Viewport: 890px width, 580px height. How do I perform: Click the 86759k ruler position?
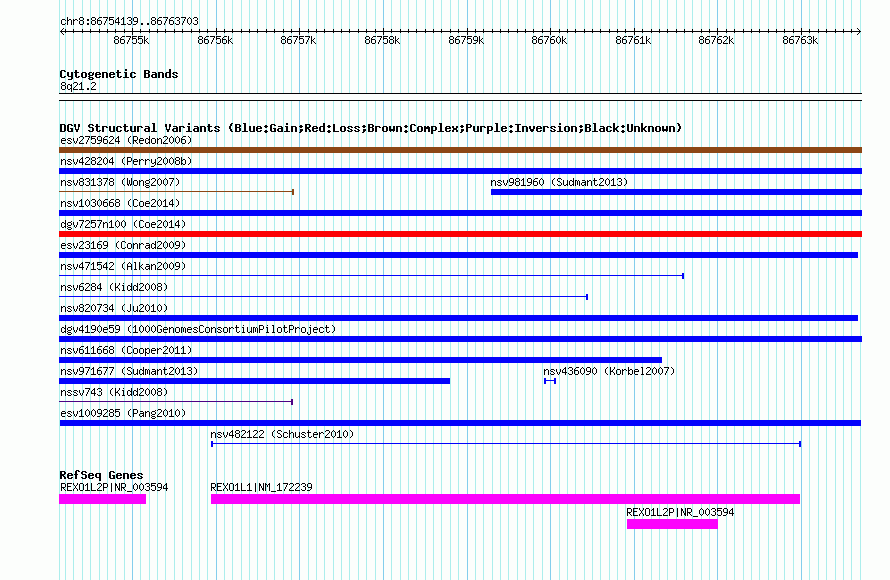coord(466,40)
